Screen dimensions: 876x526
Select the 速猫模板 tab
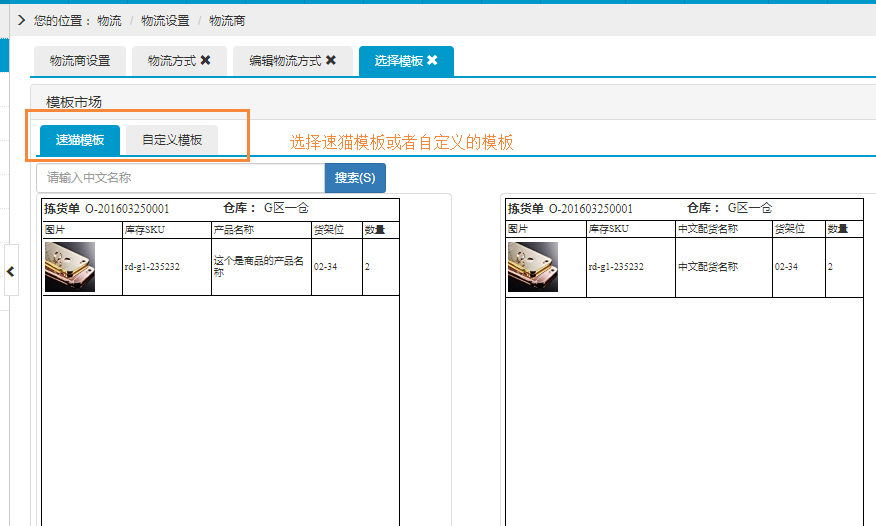tap(80, 140)
